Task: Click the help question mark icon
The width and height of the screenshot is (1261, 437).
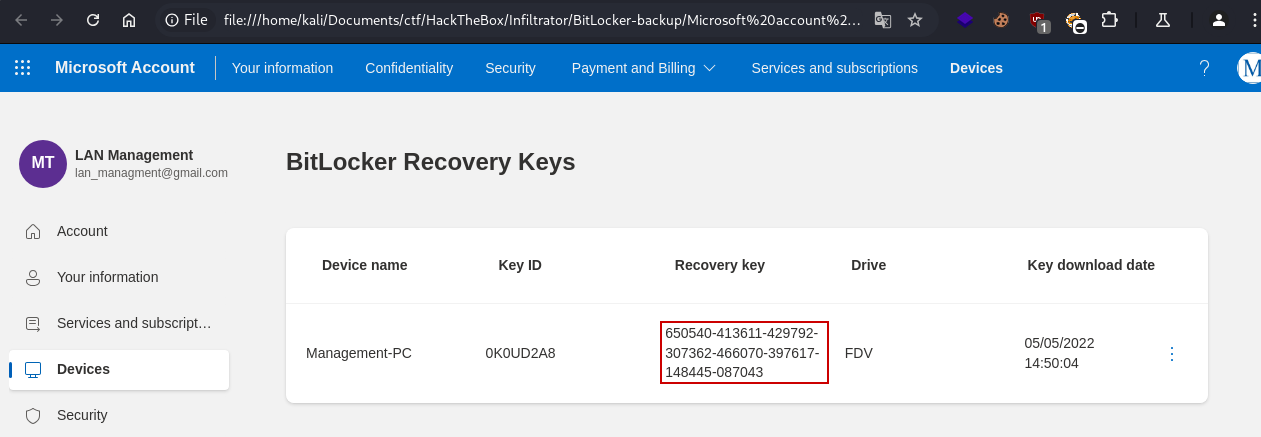Action: [1204, 68]
